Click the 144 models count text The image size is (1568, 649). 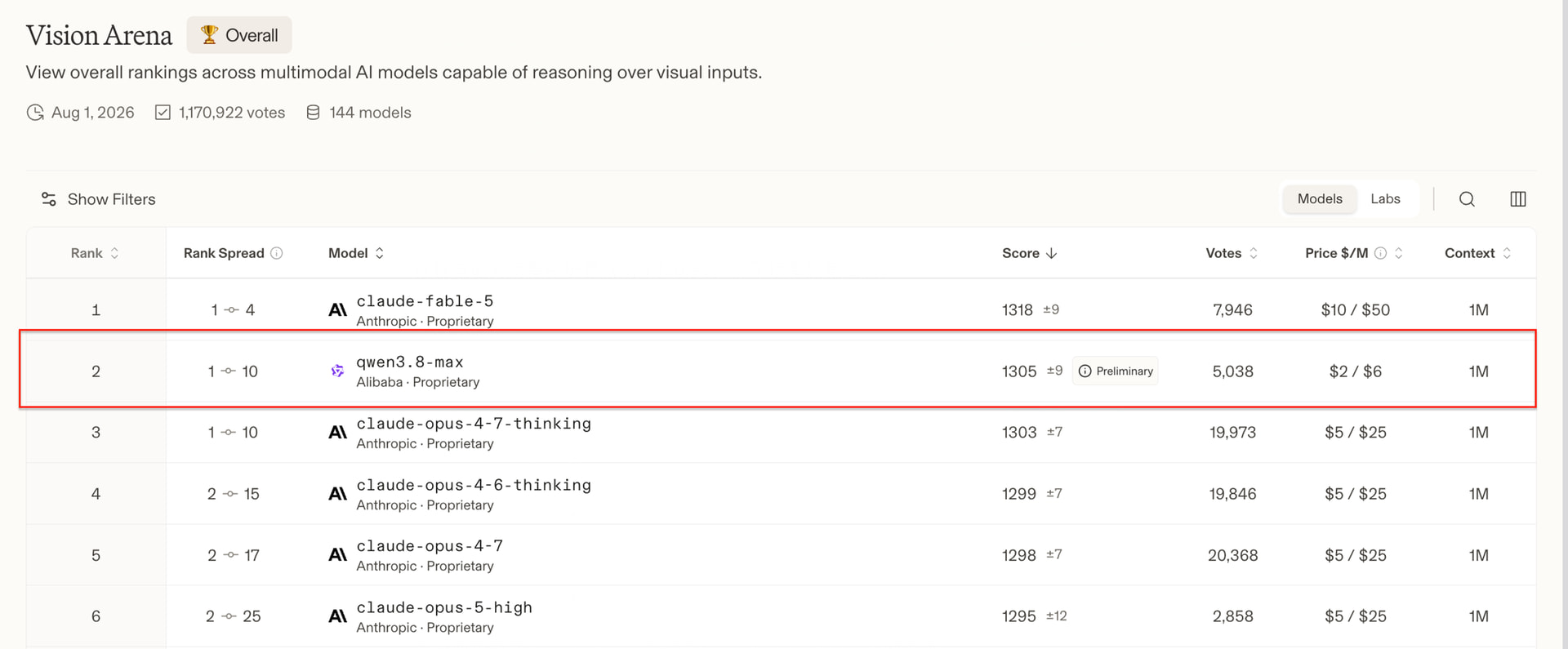pos(370,113)
